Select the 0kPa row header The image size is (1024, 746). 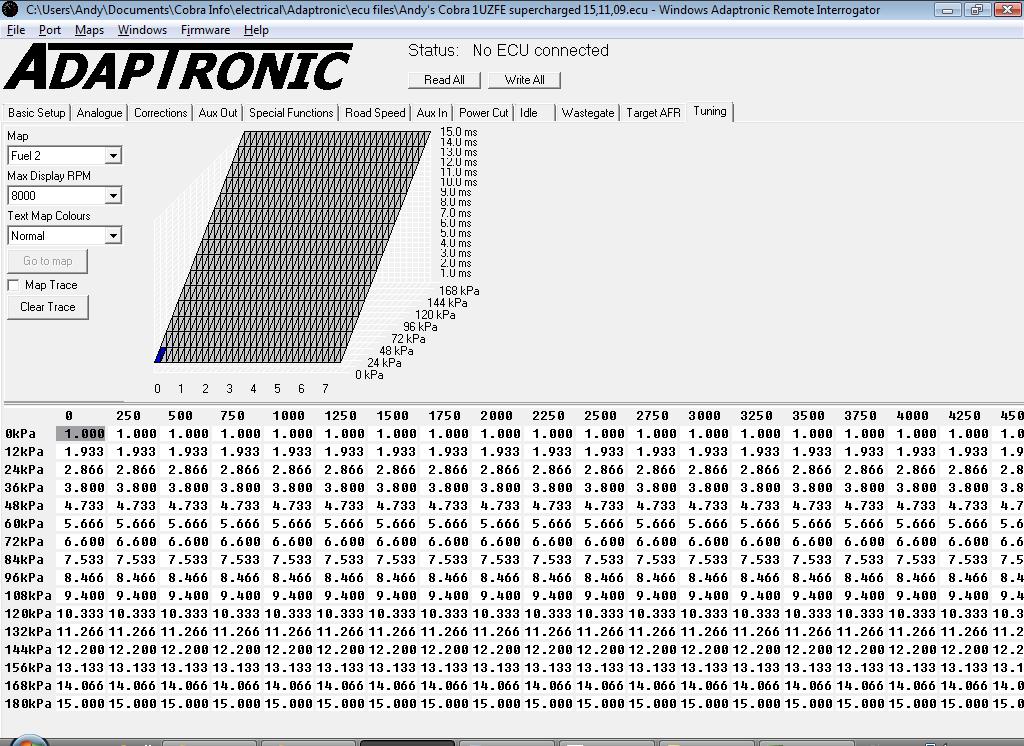pos(20,433)
